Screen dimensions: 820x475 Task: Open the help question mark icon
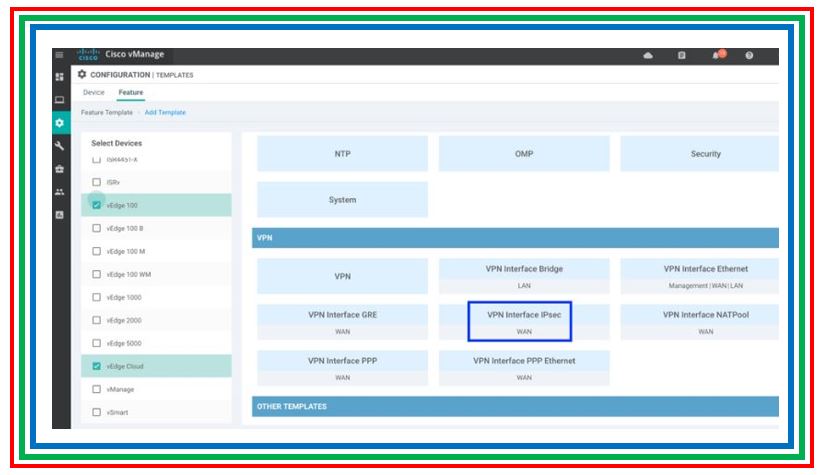tap(749, 56)
